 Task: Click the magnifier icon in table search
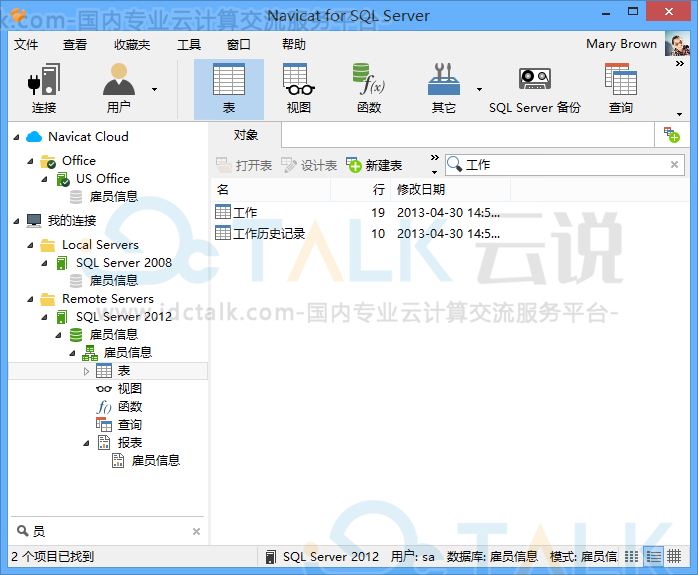tap(455, 164)
